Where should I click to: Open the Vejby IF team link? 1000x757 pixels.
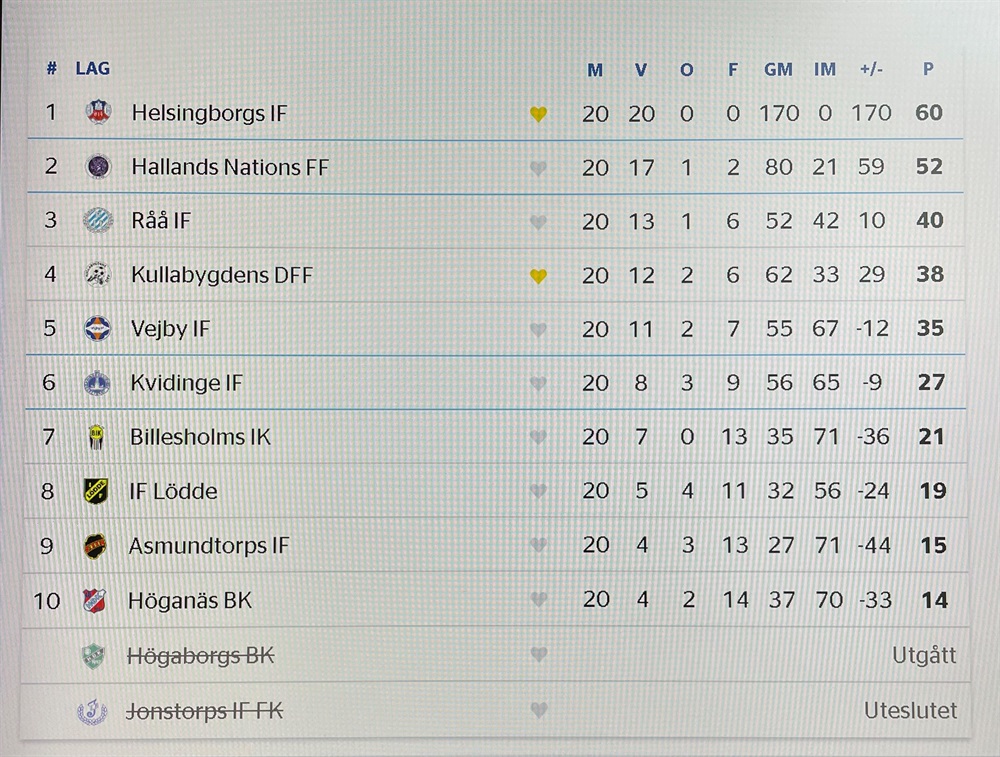170,329
